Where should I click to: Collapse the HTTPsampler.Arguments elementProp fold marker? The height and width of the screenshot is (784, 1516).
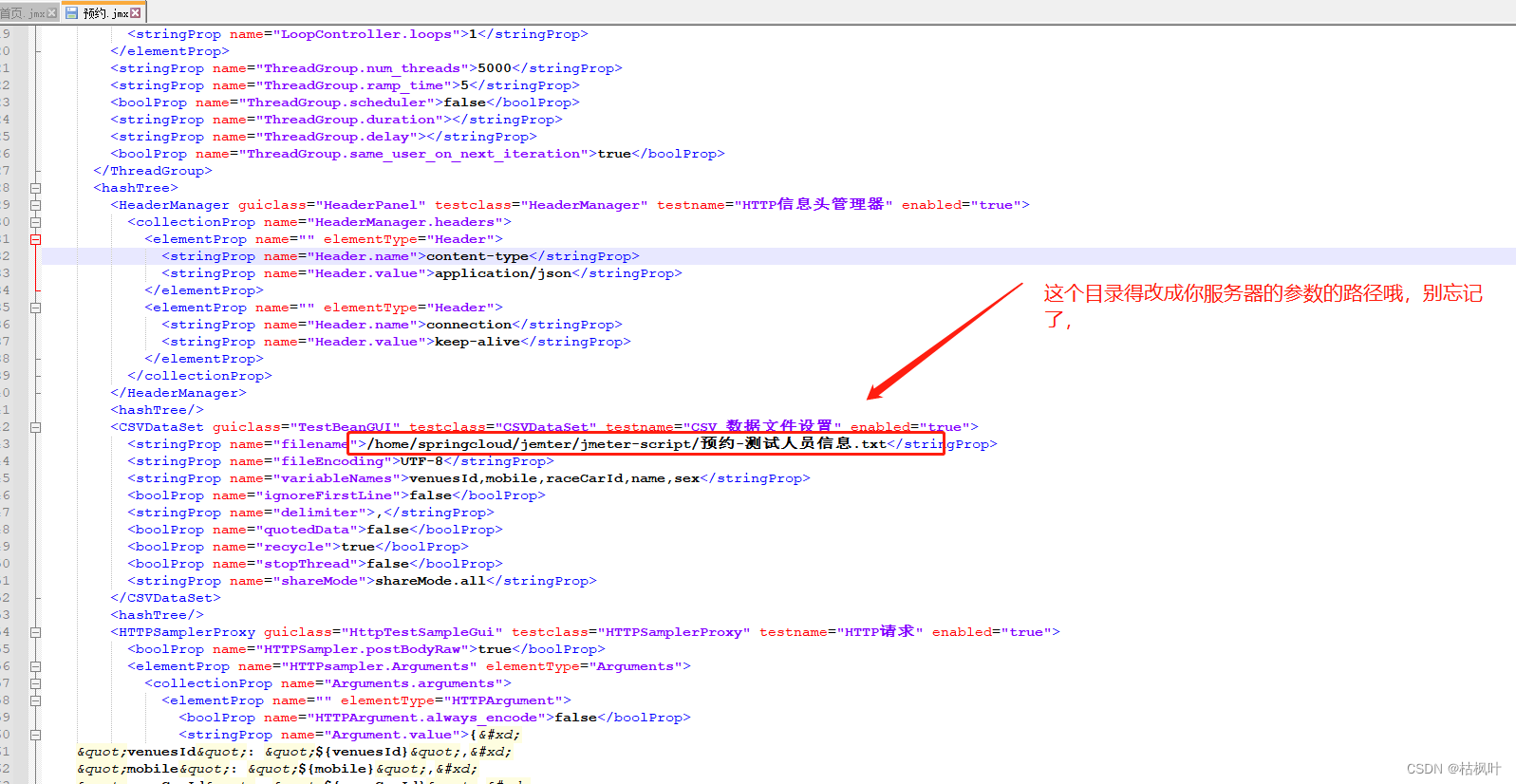[35, 666]
